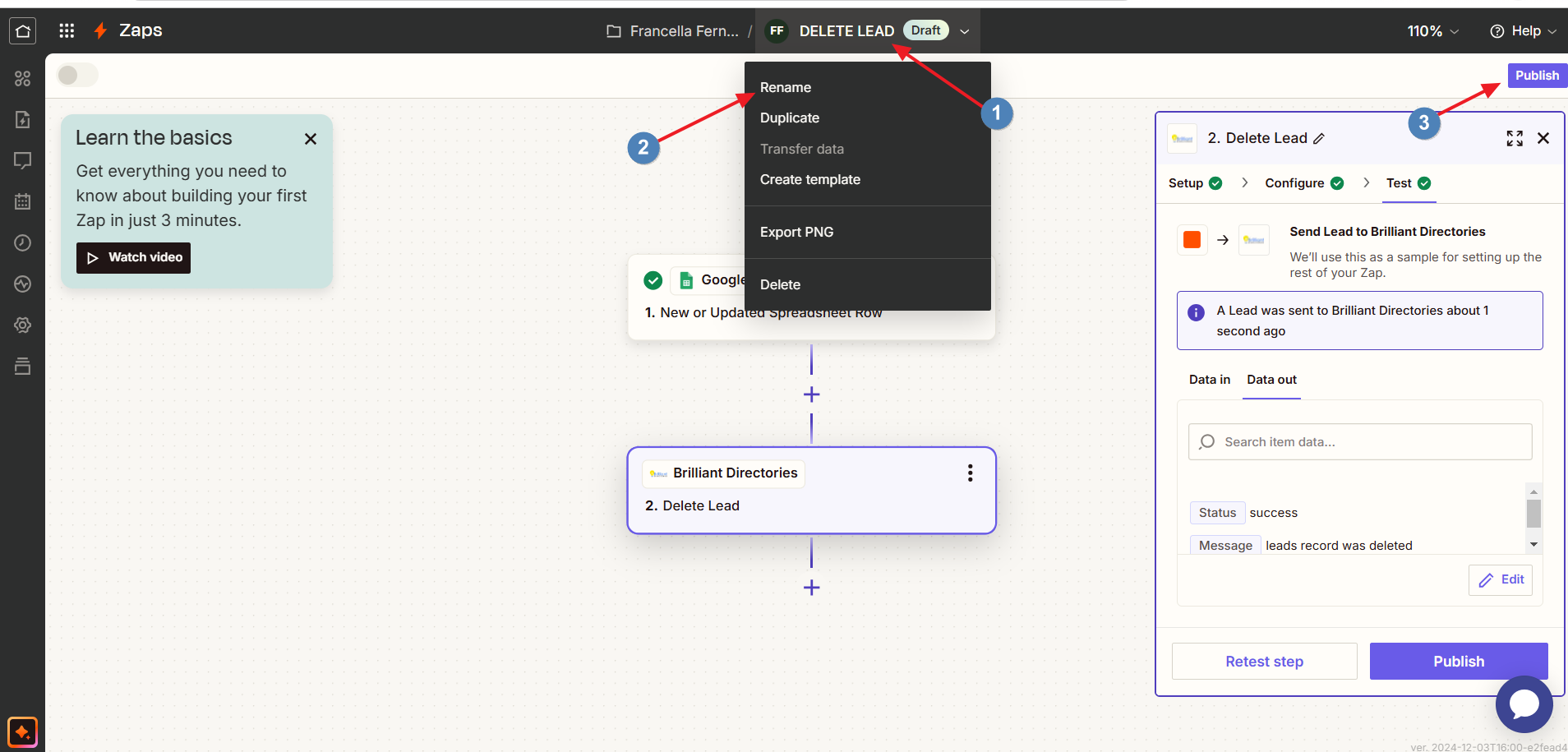This screenshot has height=752, width=1568.
Task: Open the apps grid launcher
Action: [67, 31]
